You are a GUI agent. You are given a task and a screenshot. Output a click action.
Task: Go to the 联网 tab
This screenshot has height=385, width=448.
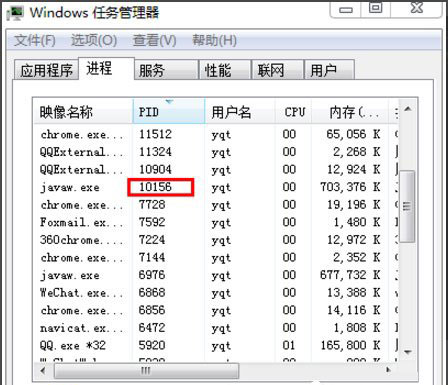[278, 70]
